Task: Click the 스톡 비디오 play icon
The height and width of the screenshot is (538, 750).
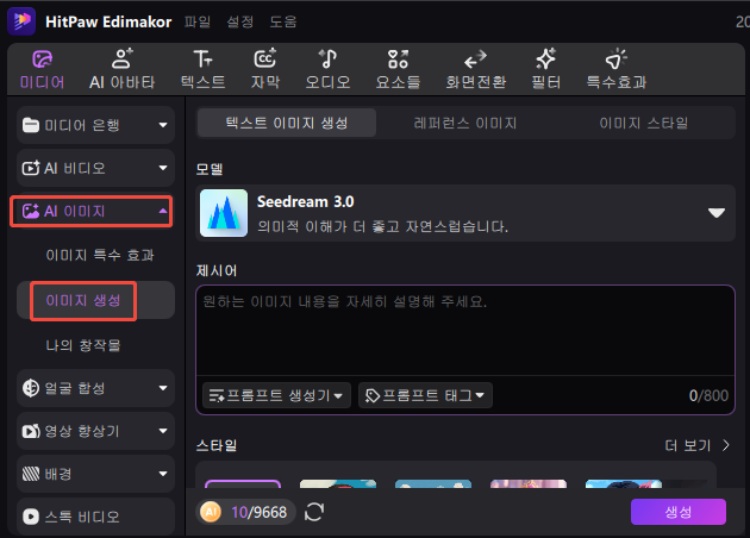Action: point(31,516)
